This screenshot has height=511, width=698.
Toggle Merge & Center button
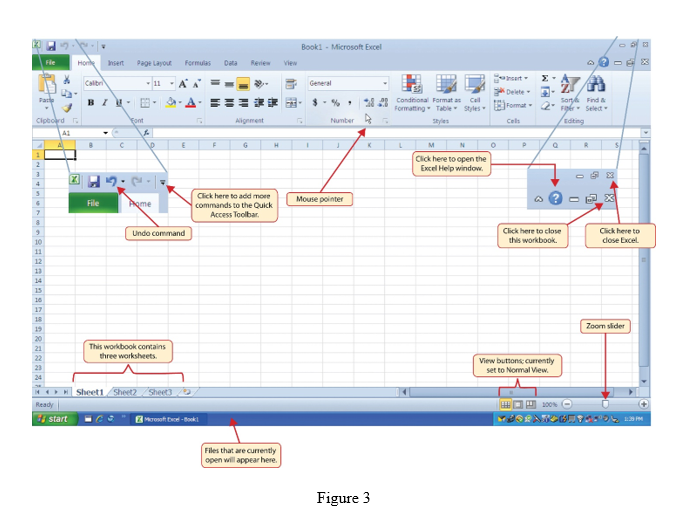[291, 103]
